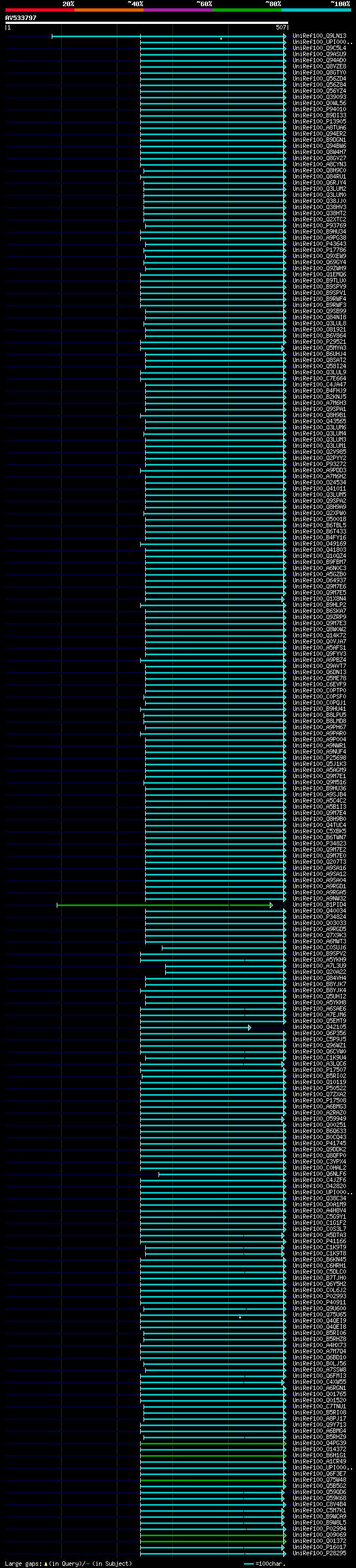The width and height of the screenshot is (356, 1568).
Task: Select label UniRef100_P50522
Action: pyautogui.click(x=319, y=1089)
